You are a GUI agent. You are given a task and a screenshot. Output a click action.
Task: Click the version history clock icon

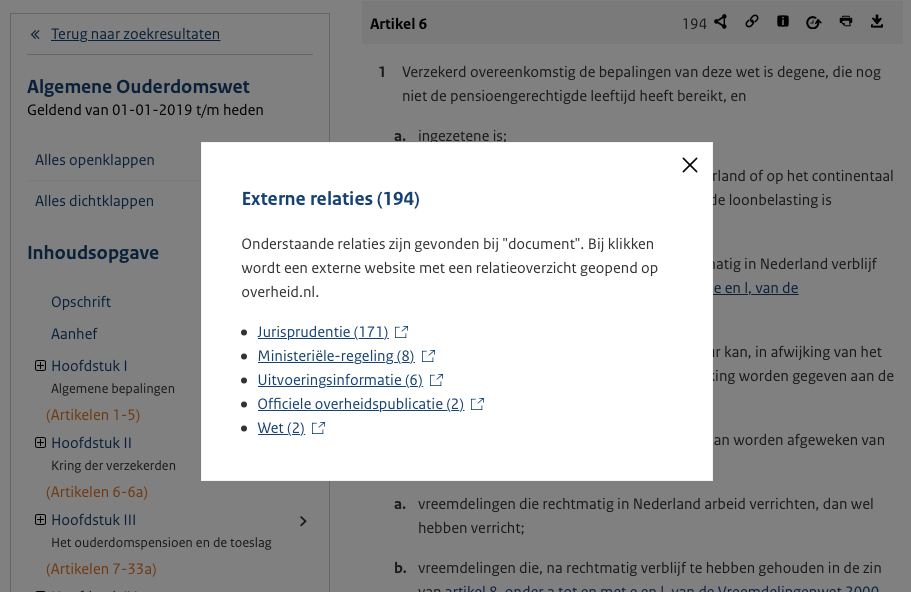pyautogui.click(x=814, y=22)
